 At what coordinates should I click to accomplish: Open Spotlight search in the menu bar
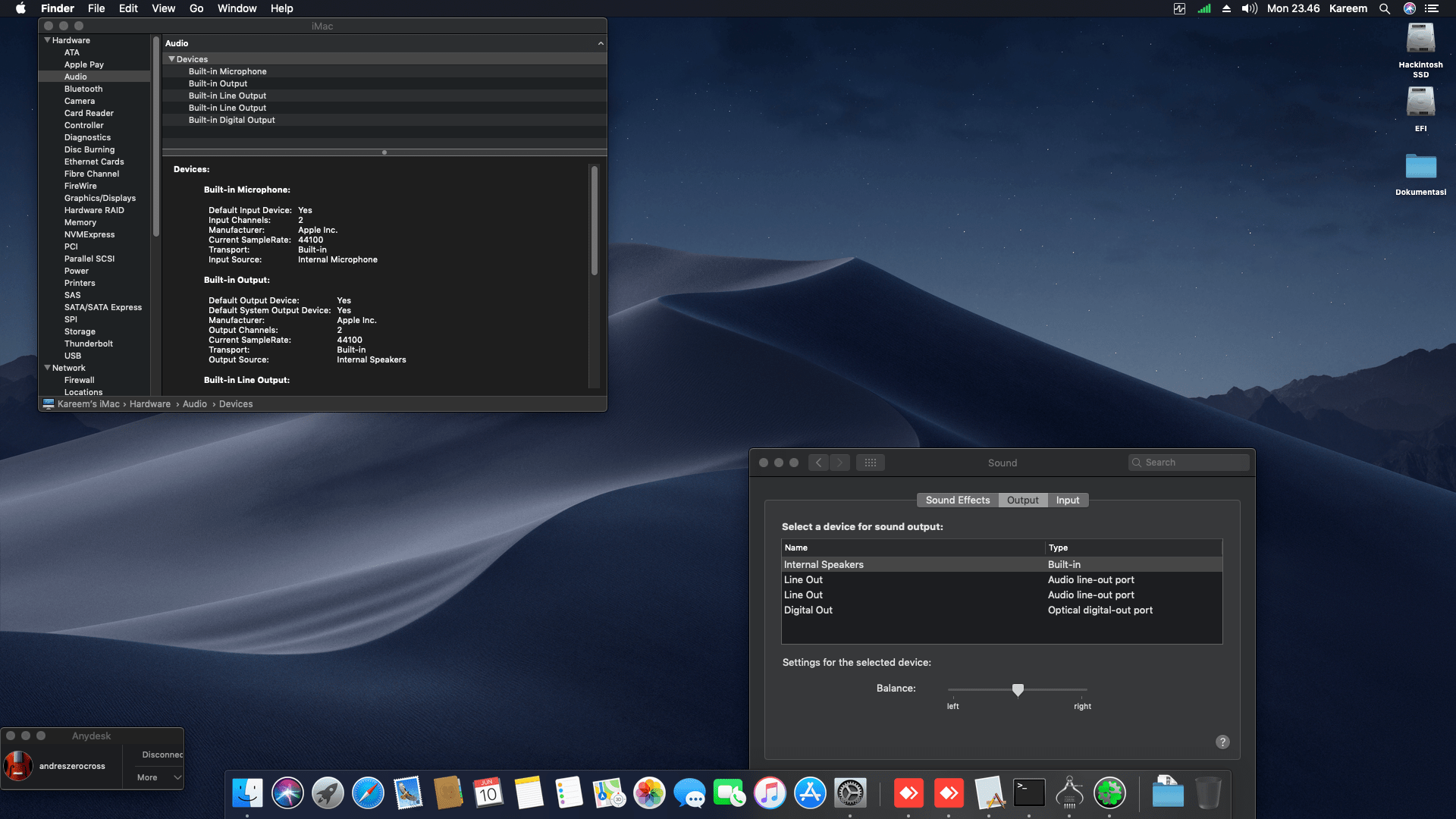(x=1385, y=8)
